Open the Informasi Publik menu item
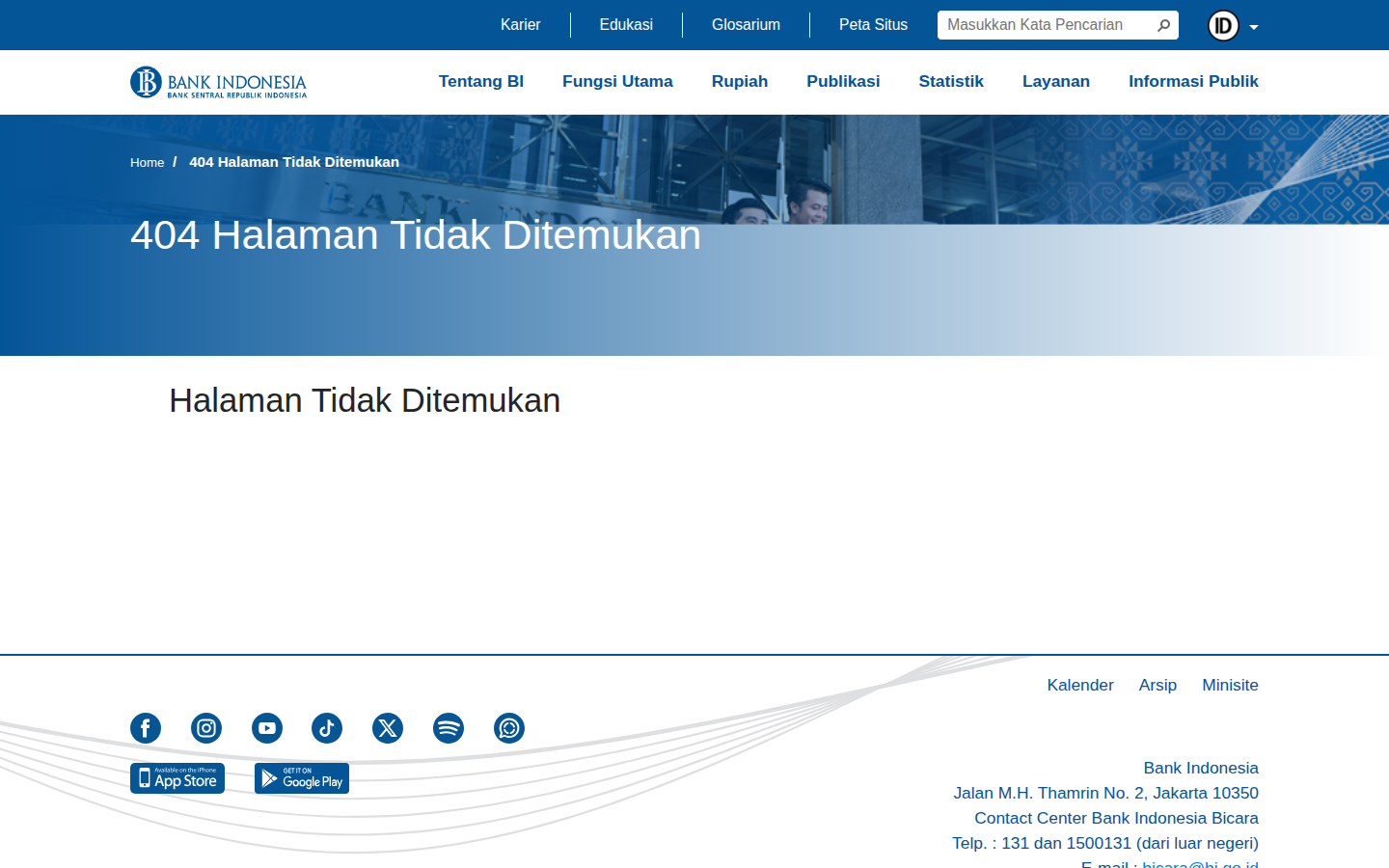The width and height of the screenshot is (1389, 868). pos(1193,82)
